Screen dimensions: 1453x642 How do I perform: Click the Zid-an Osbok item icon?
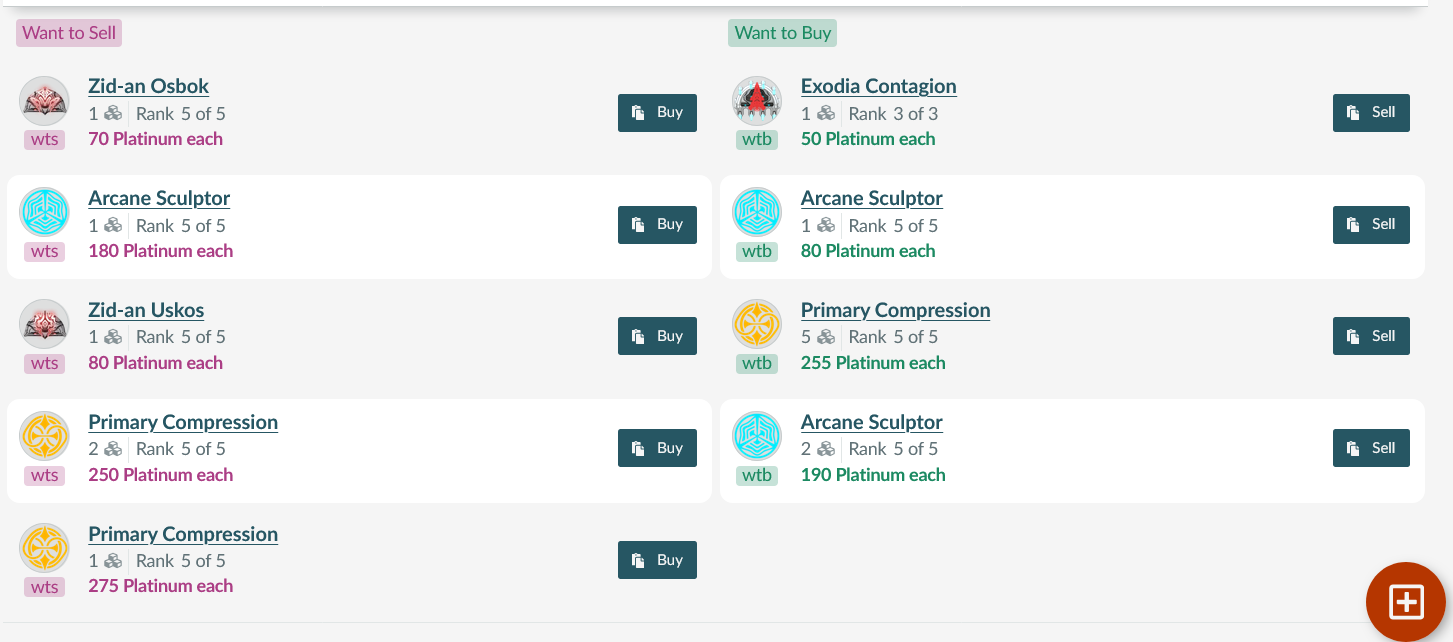[x=44, y=101]
